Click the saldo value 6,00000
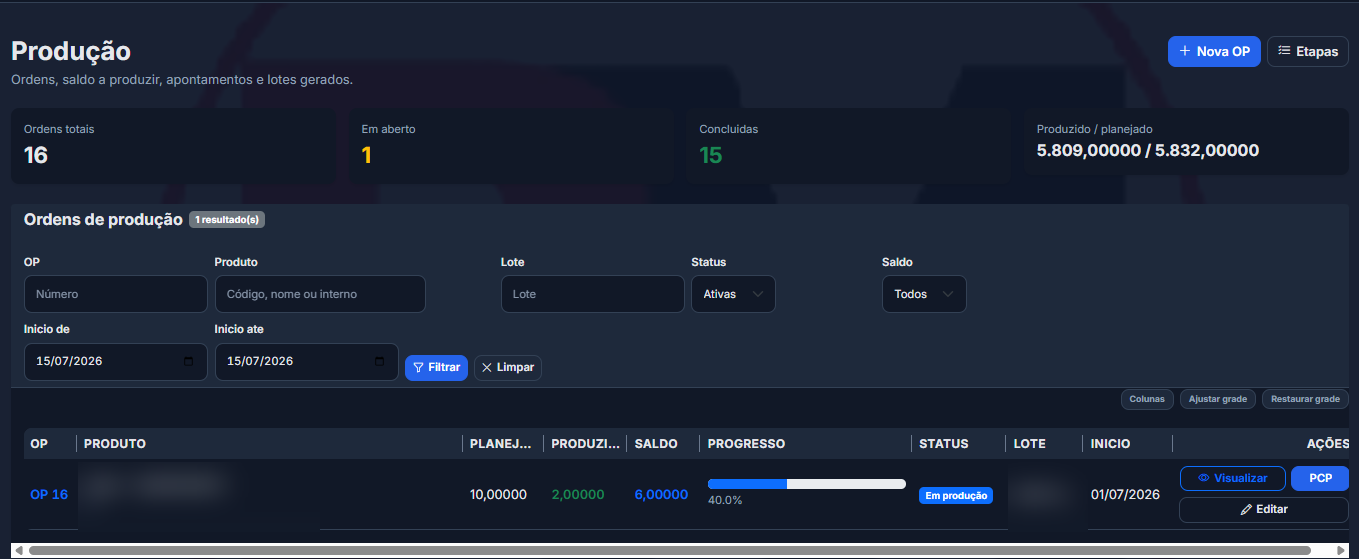 (x=661, y=494)
